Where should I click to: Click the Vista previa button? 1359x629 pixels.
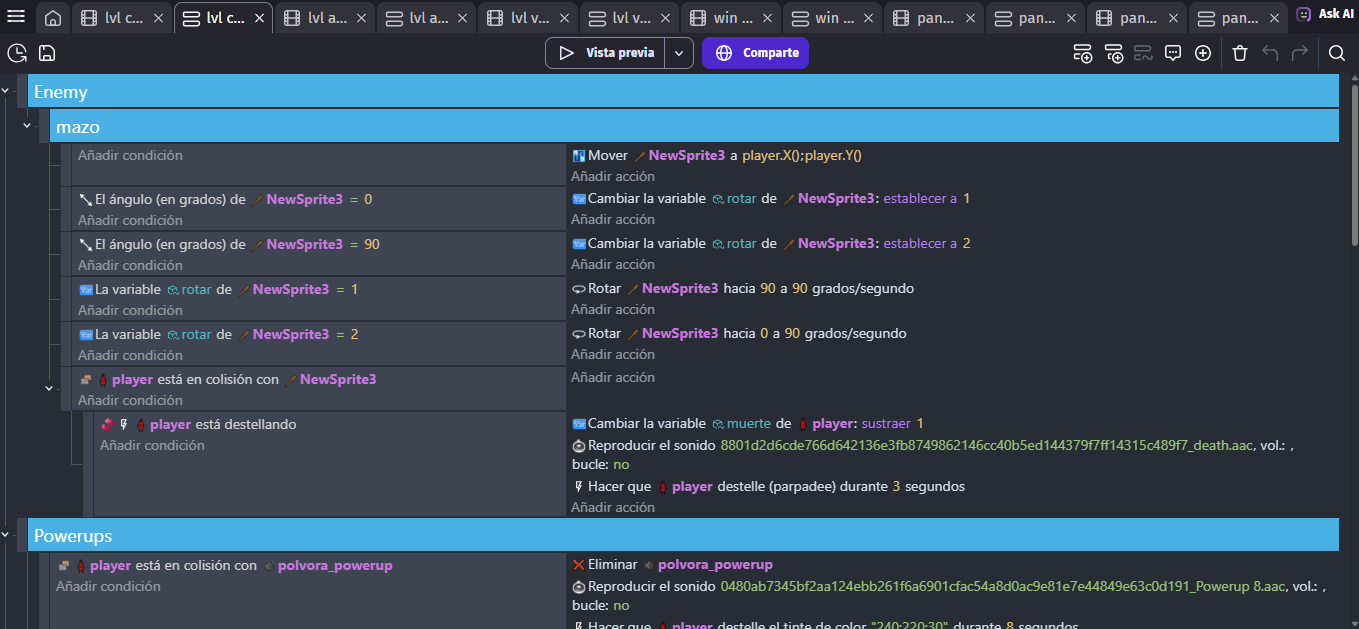(608, 53)
